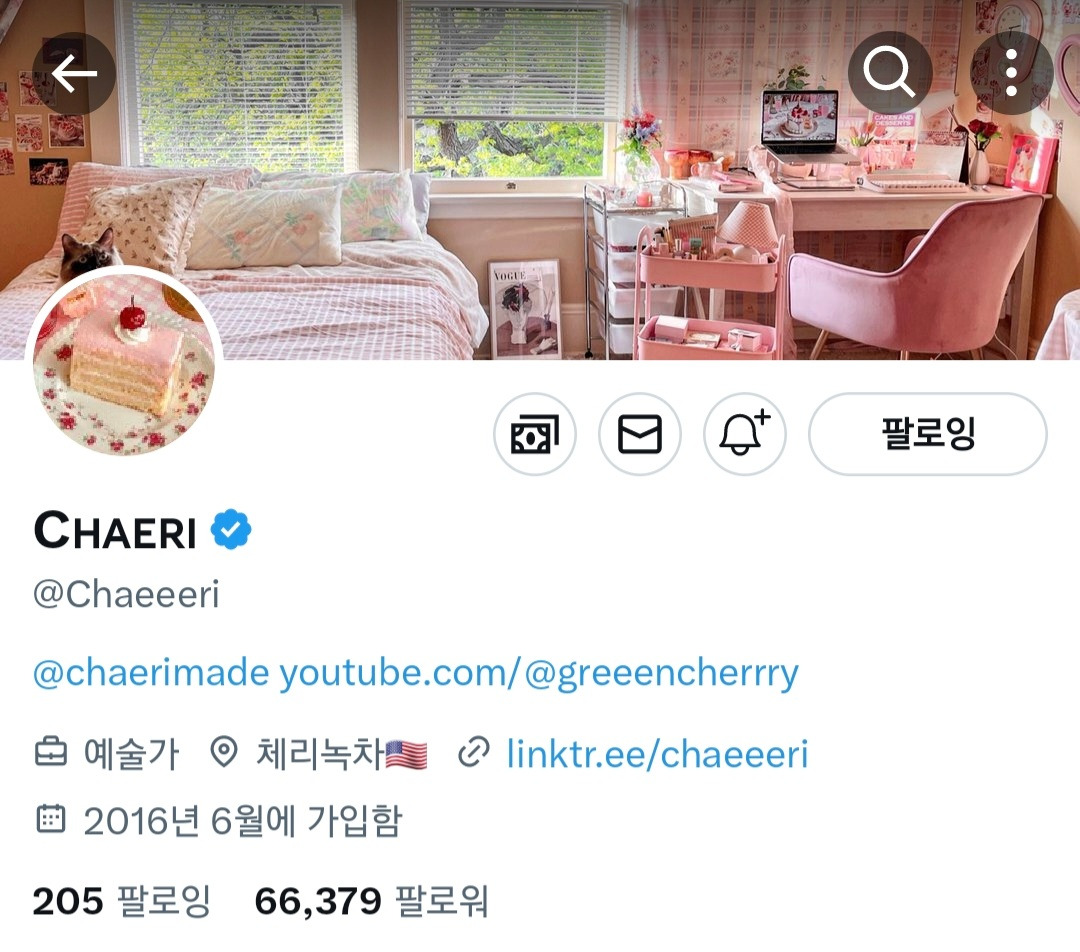Viewport: 1080px width, 952px height.
Task: Tap the briefcase 예술가 category icon
Action: [x=51, y=752]
